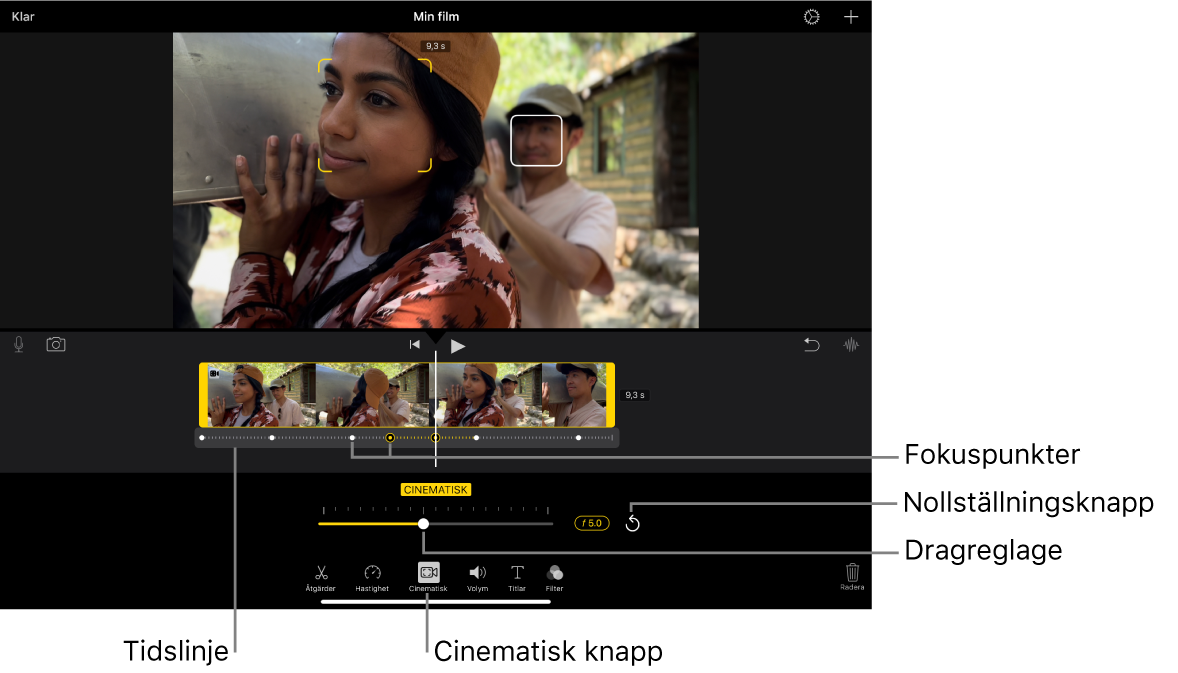Image resolution: width=1178 pixels, height=673 pixels.
Task: Open Hastighet speed tool
Action: point(372,578)
